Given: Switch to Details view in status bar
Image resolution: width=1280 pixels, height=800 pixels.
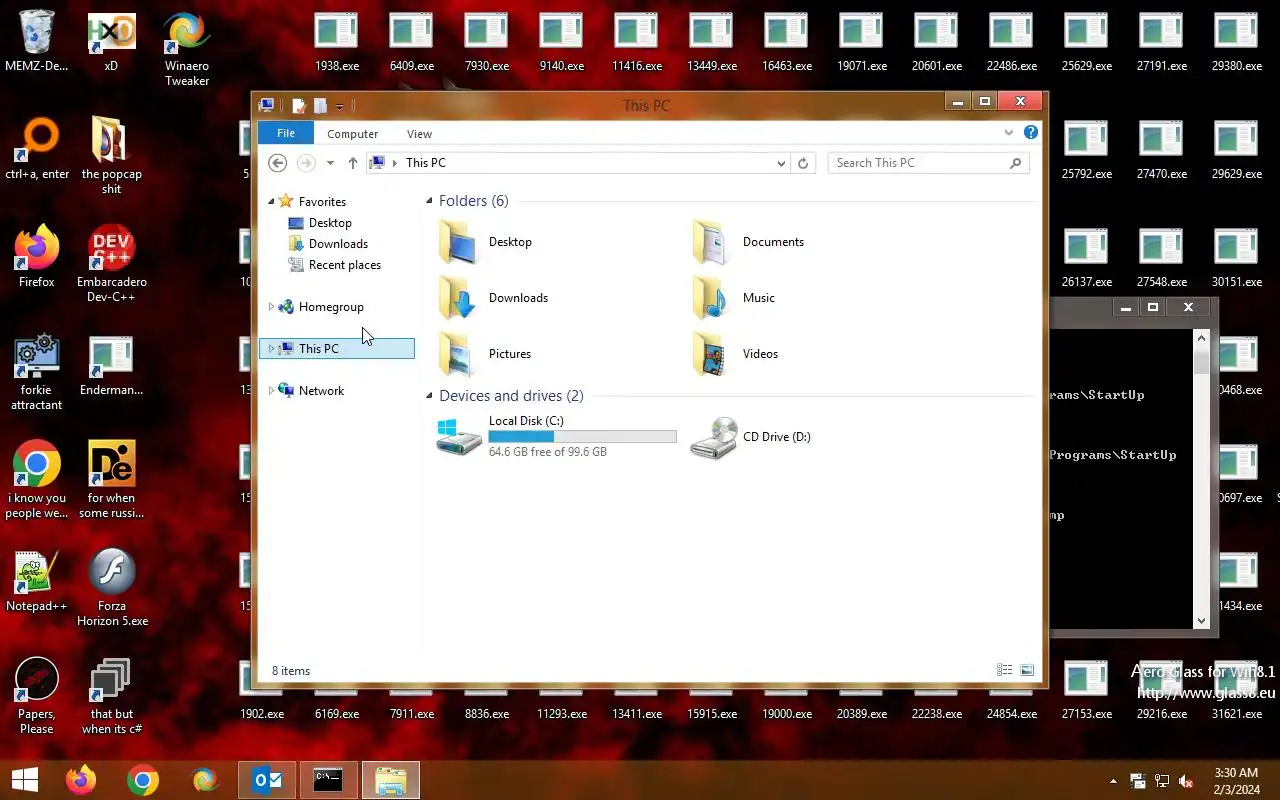Looking at the screenshot, I should 1005,670.
